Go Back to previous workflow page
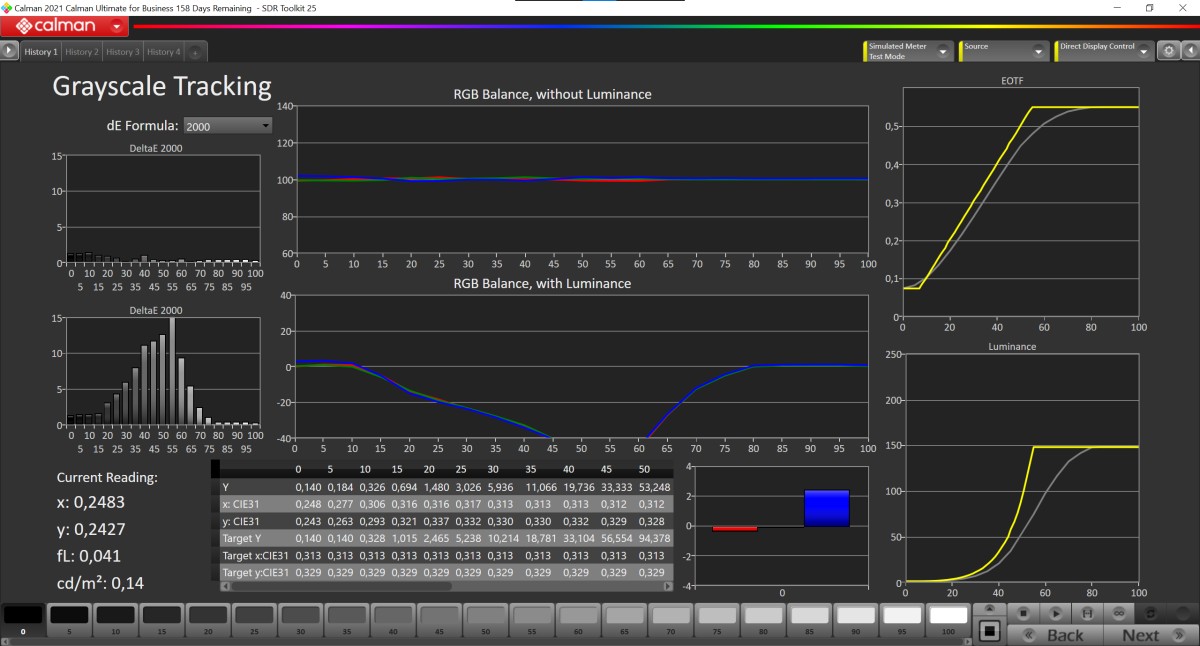 [x=1055, y=634]
